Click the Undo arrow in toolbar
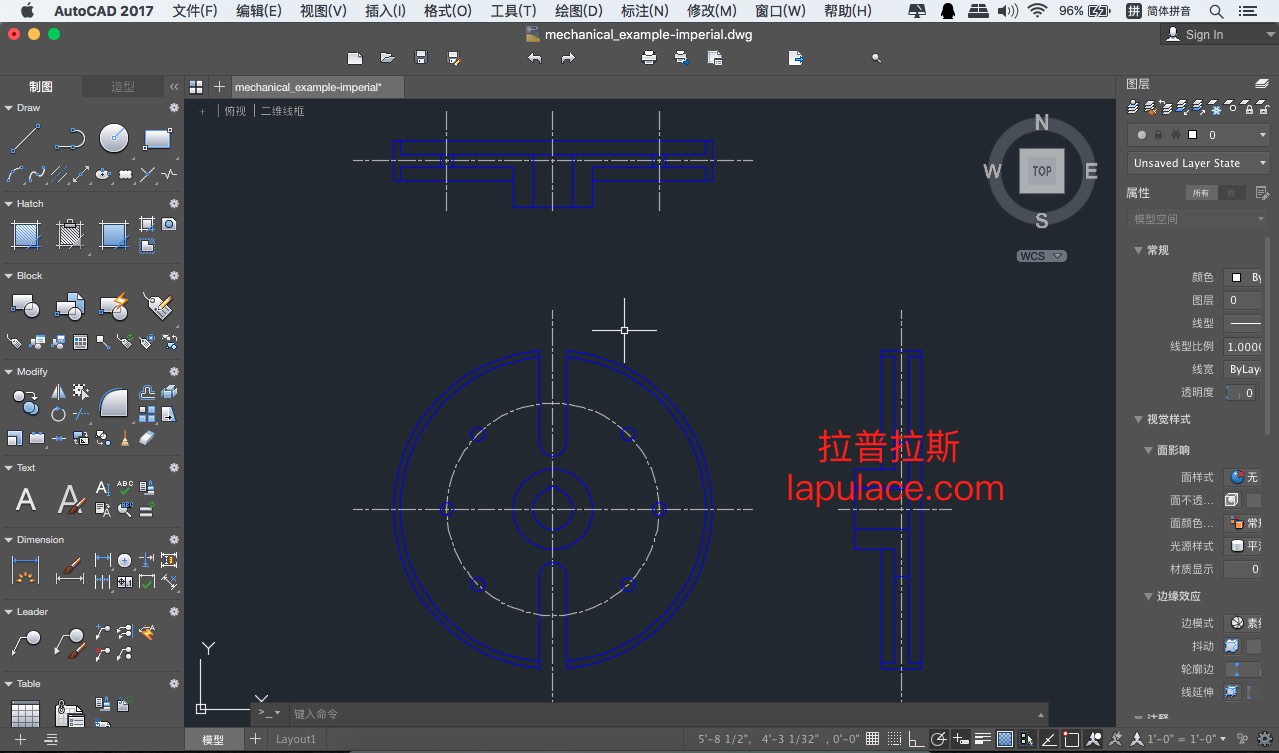Image resolution: width=1279 pixels, height=753 pixels. click(535, 59)
